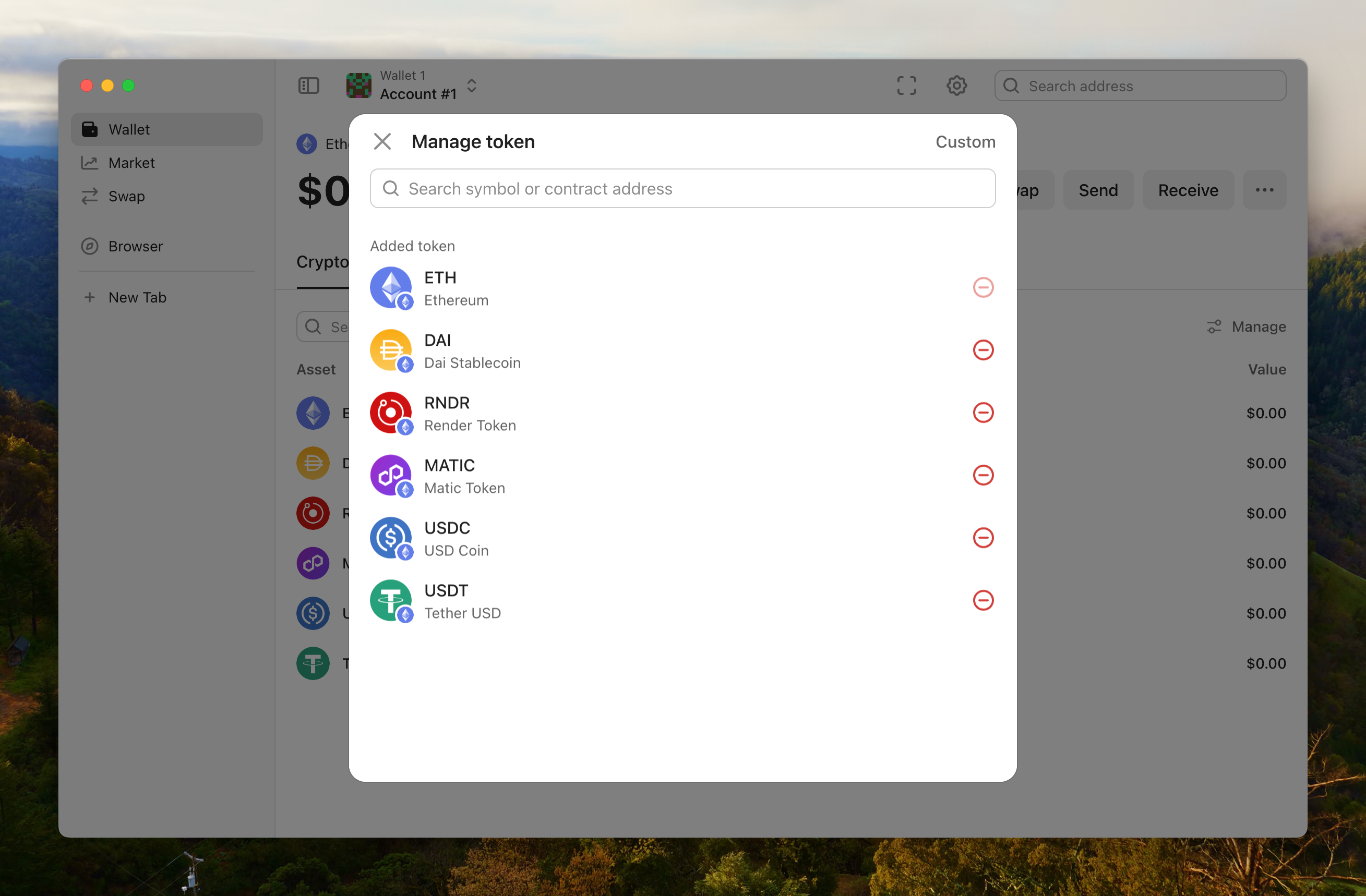The image size is (1366, 896).
Task: Open the Wallet 1 Account #1 switcher
Action: point(413,86)
